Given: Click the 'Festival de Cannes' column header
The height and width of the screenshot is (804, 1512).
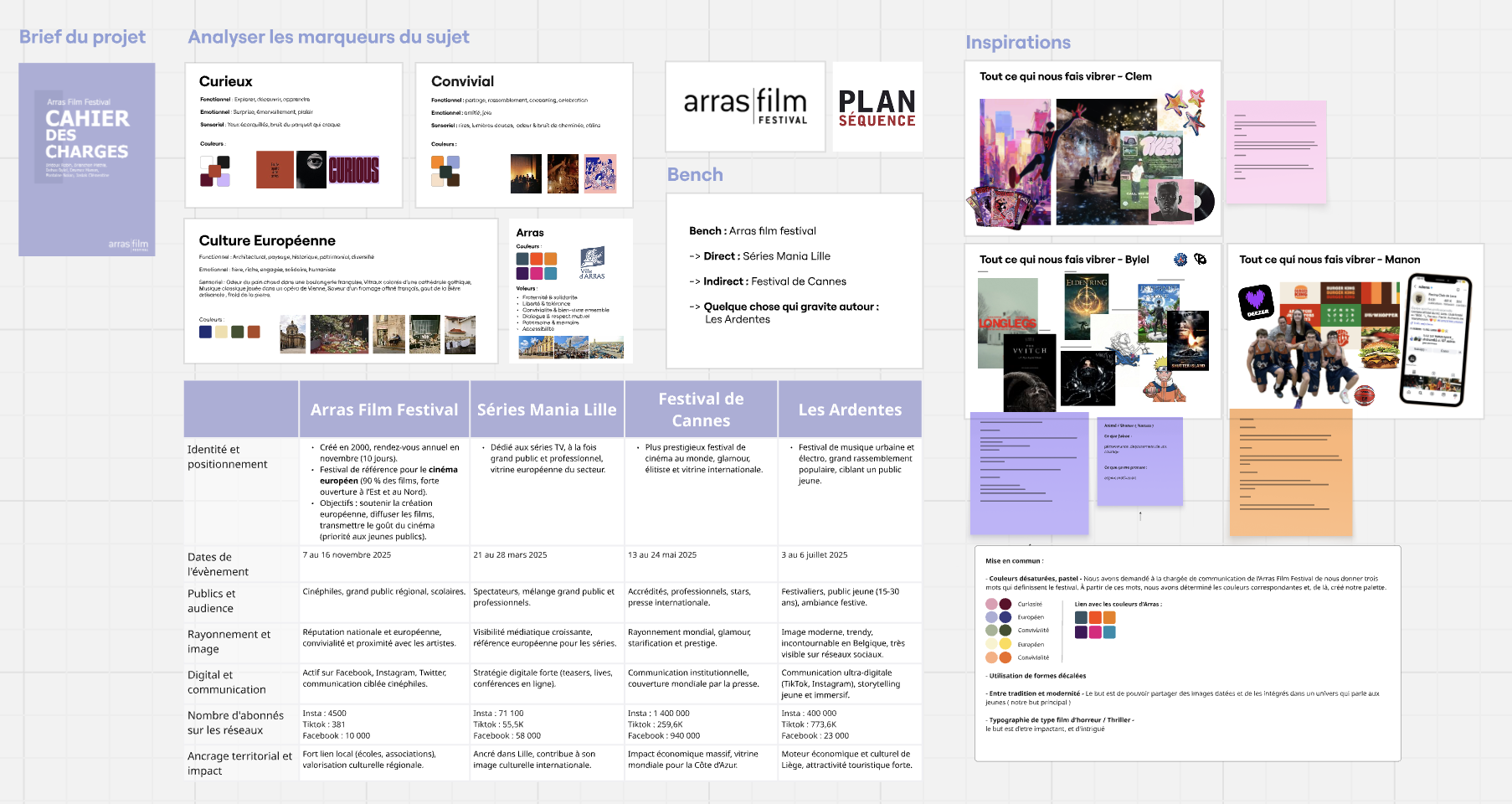Looking at the screenshot, I should tap(701, 410).
